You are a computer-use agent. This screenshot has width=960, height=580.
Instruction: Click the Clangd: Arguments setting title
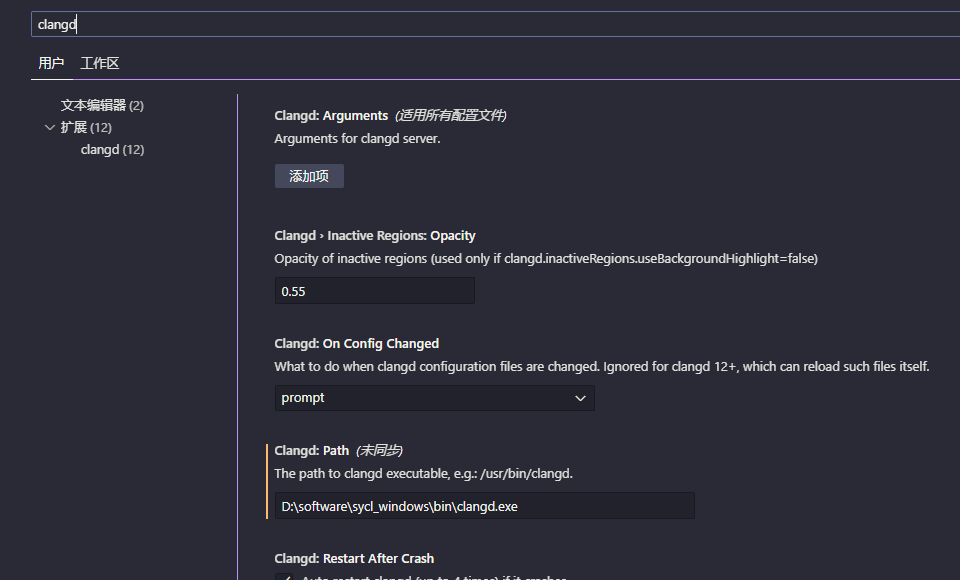(331, 116)
